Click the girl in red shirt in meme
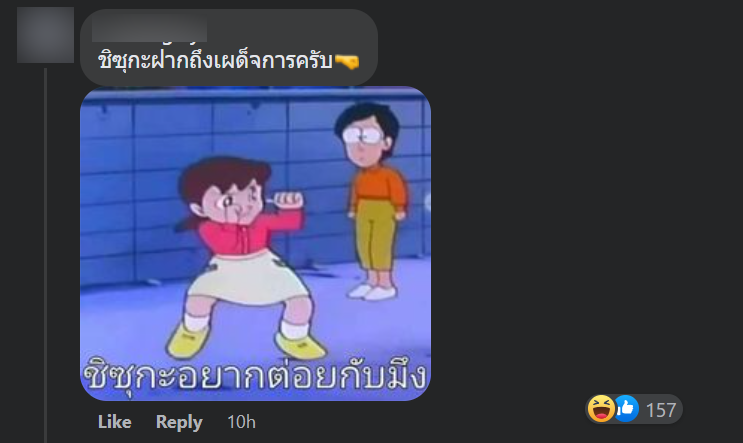This screenshot has height=443, width=743. (237, 256)
